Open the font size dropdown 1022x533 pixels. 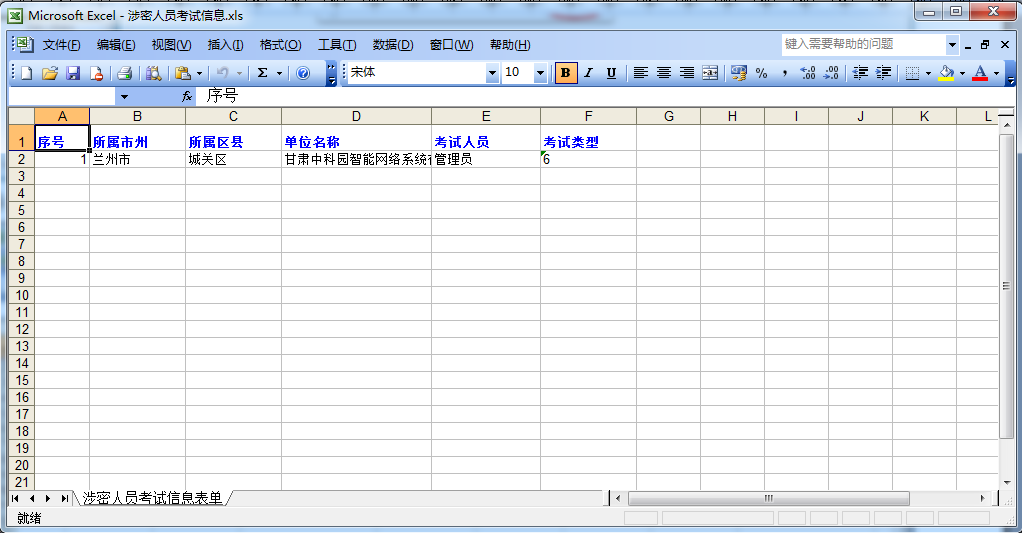540,73
